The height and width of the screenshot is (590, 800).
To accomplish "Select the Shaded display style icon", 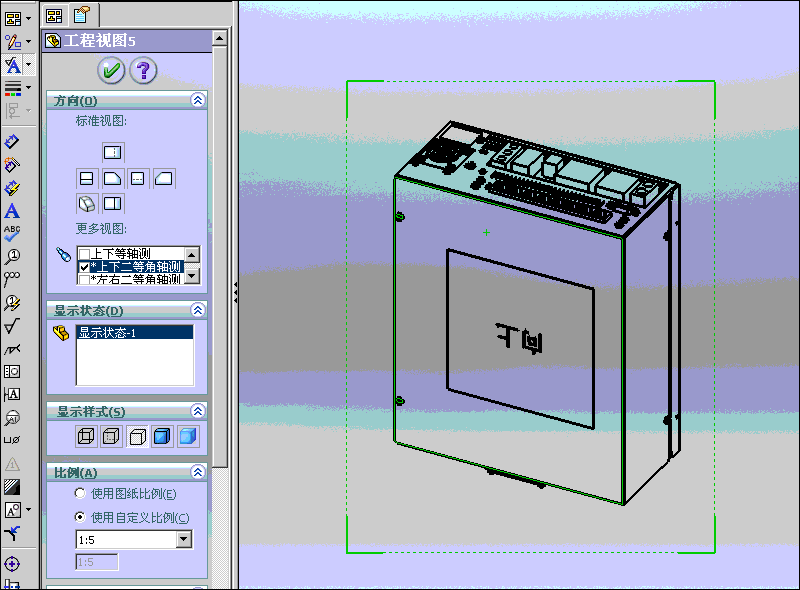I will pos(188,436).
